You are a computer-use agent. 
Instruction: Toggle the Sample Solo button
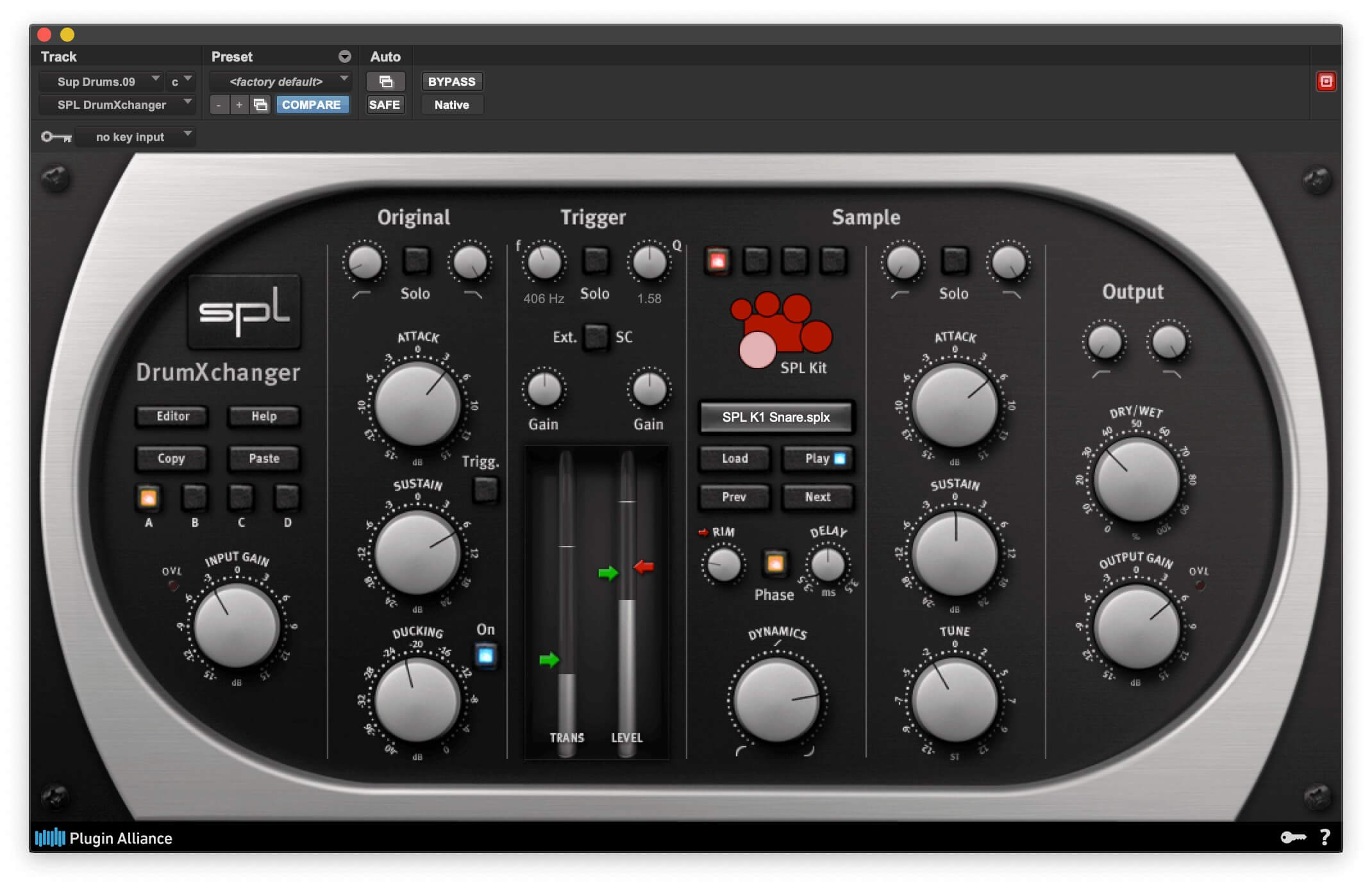pyautogui.click(x=954, y=261)
